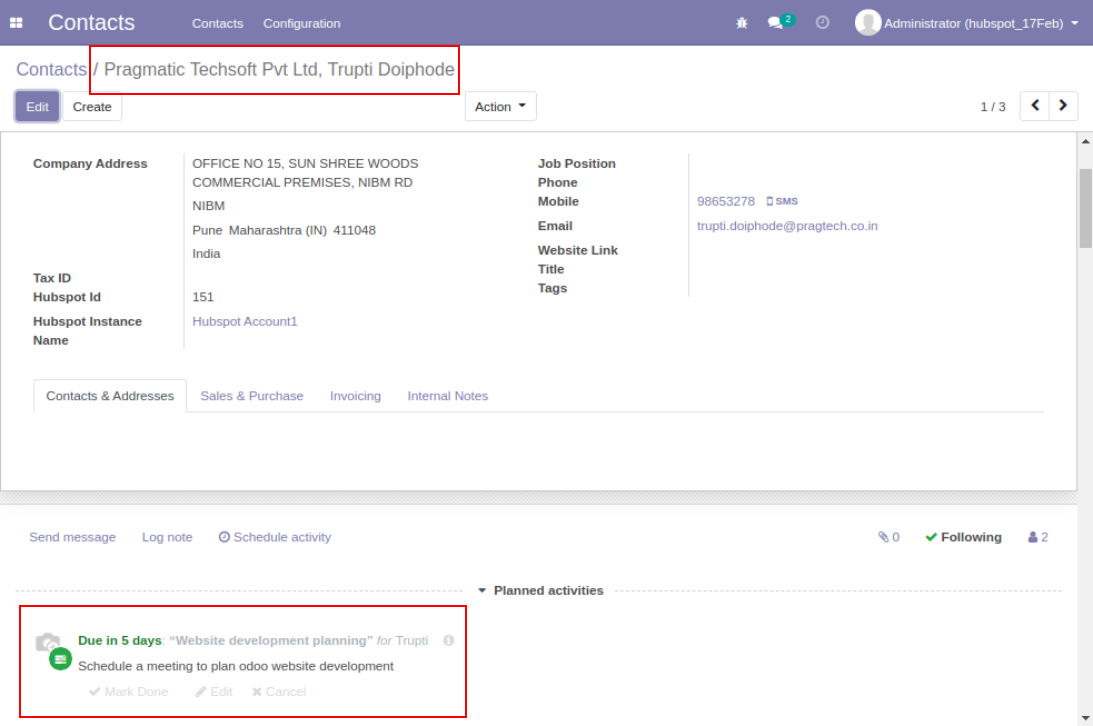Click the activity note Schedule a meeting
1093x726 pixels.
pos(236,666)
